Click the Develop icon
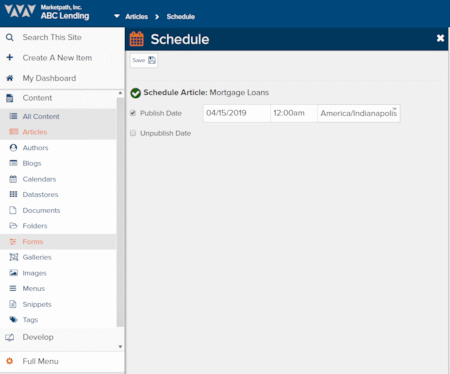Viewport: 450px width, 374px height. [x=10, y=337]
